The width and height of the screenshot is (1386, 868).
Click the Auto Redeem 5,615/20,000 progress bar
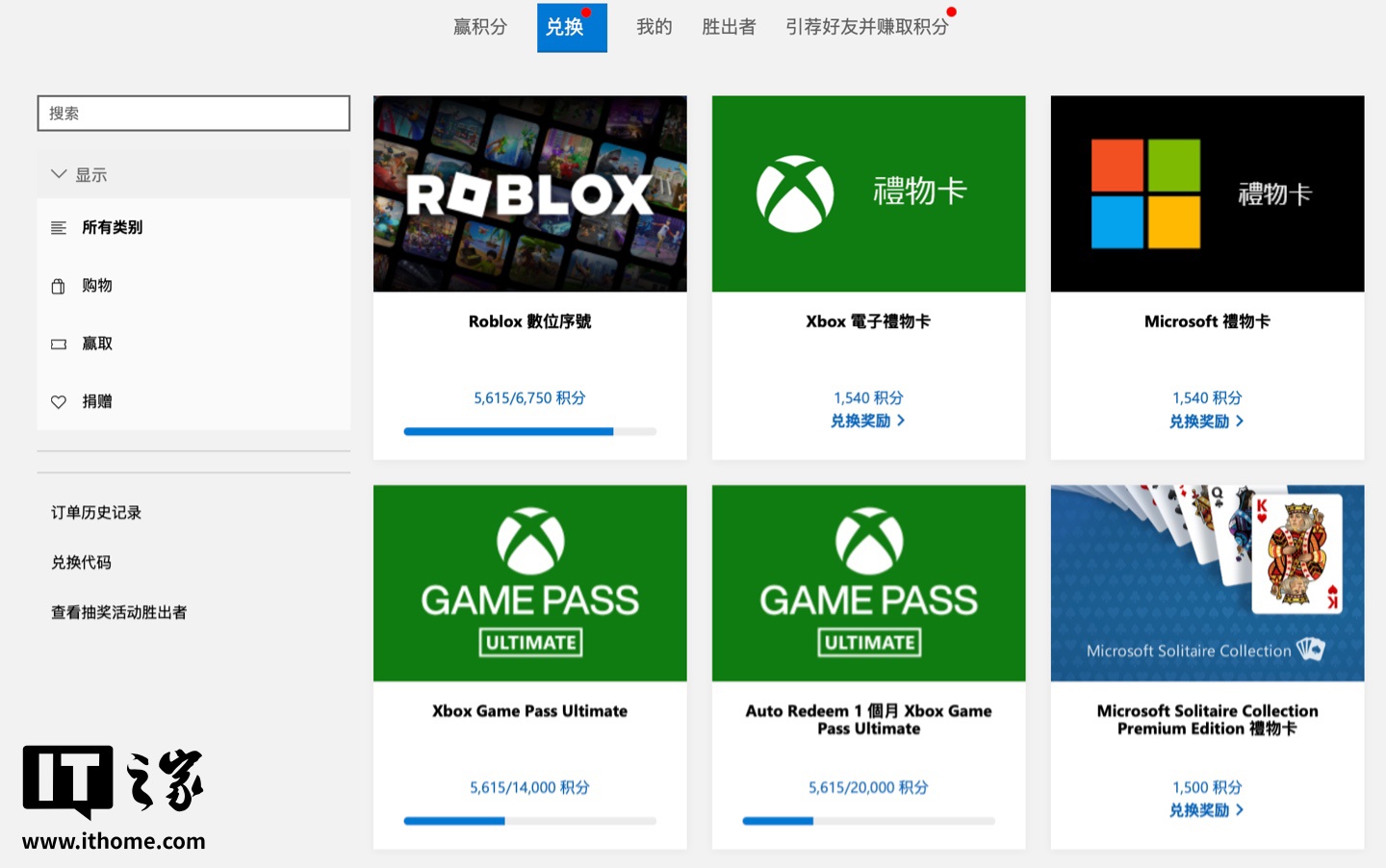coord(869,821)
